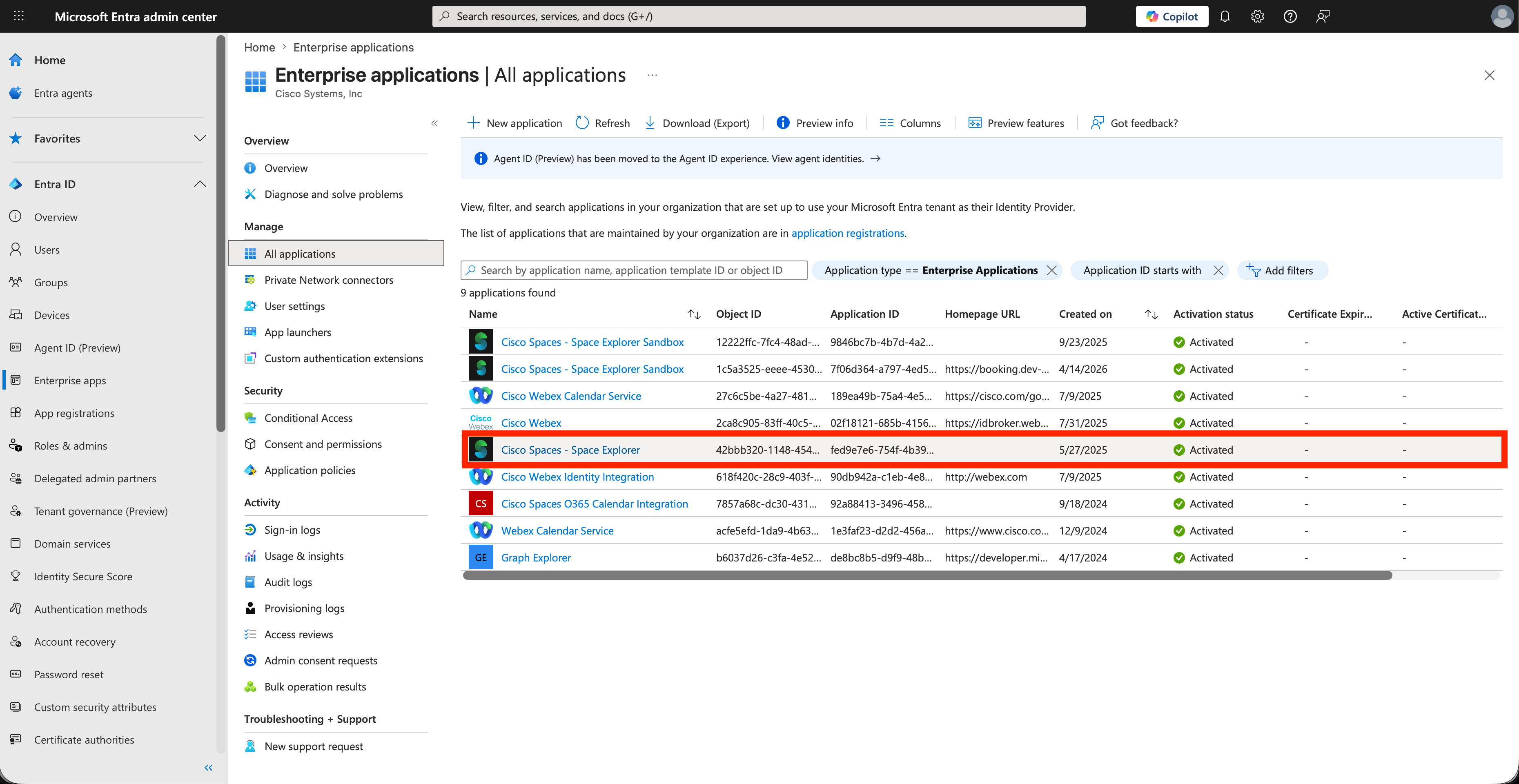The width and height of the screenshot is (1519, 784).
Task: Click New application button
Action: tap(514, 122)
